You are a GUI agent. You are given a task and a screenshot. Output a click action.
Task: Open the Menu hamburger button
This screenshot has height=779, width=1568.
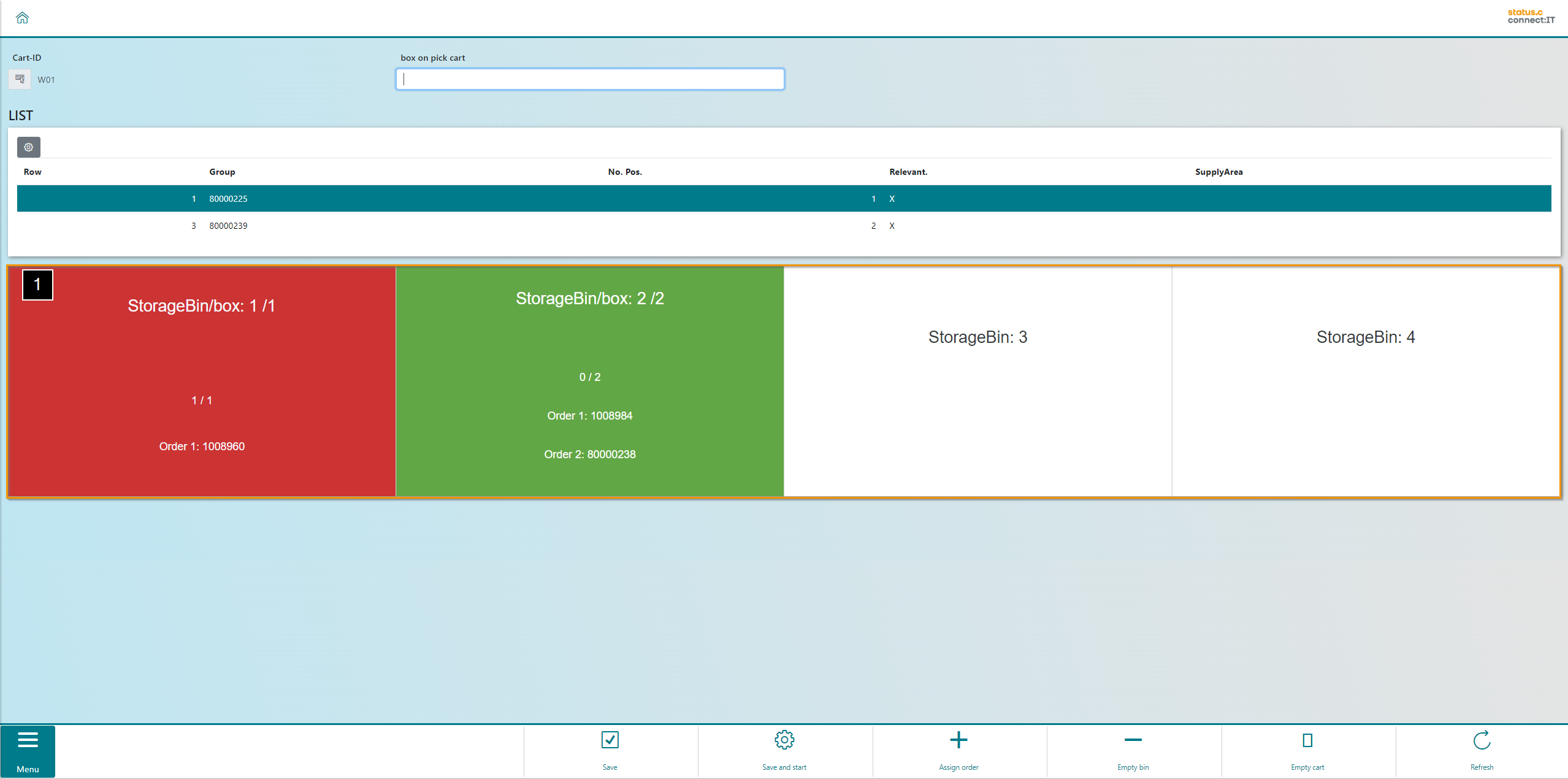(28, 751)
